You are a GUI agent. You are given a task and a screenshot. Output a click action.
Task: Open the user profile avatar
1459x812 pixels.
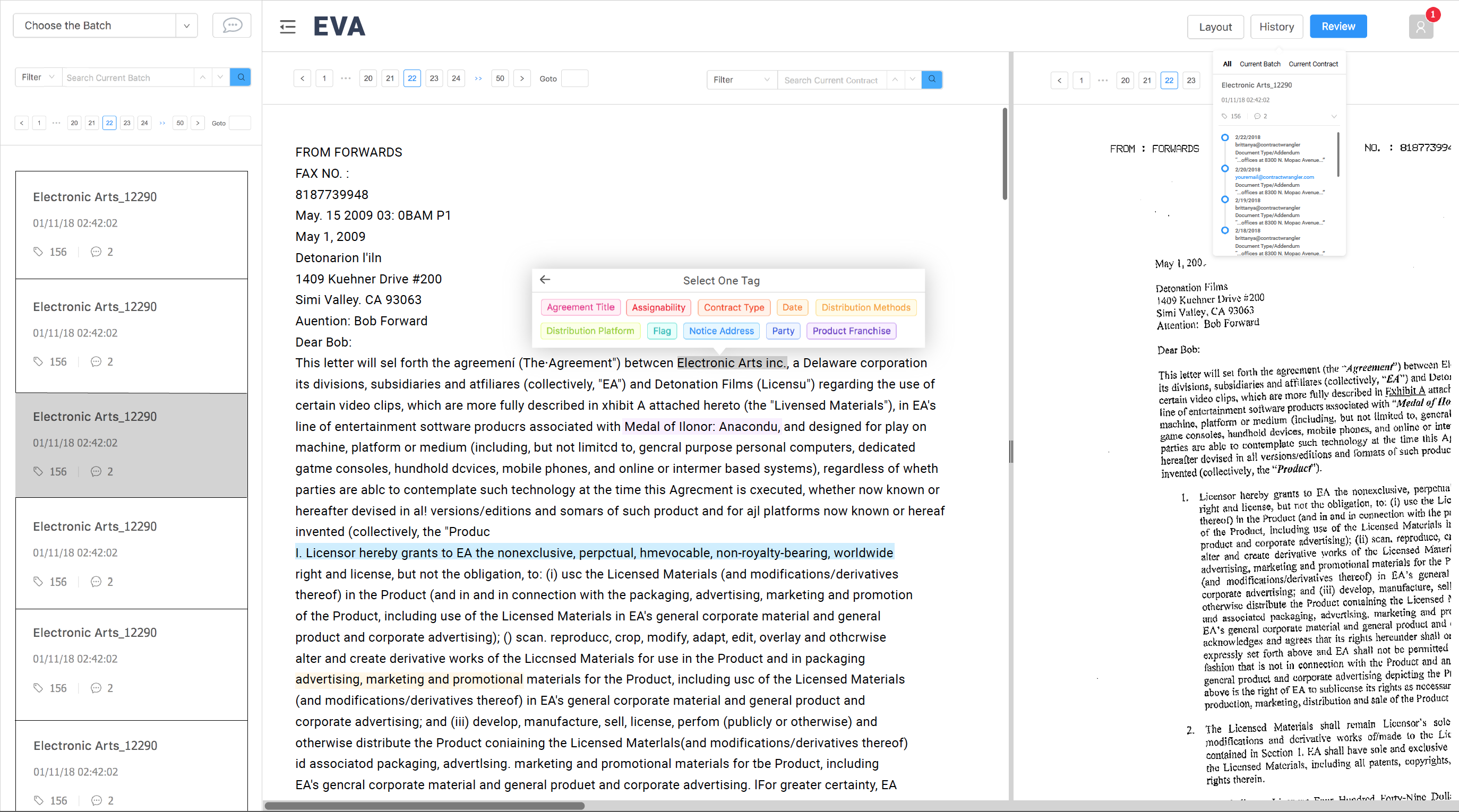(x=1420, y=27)
